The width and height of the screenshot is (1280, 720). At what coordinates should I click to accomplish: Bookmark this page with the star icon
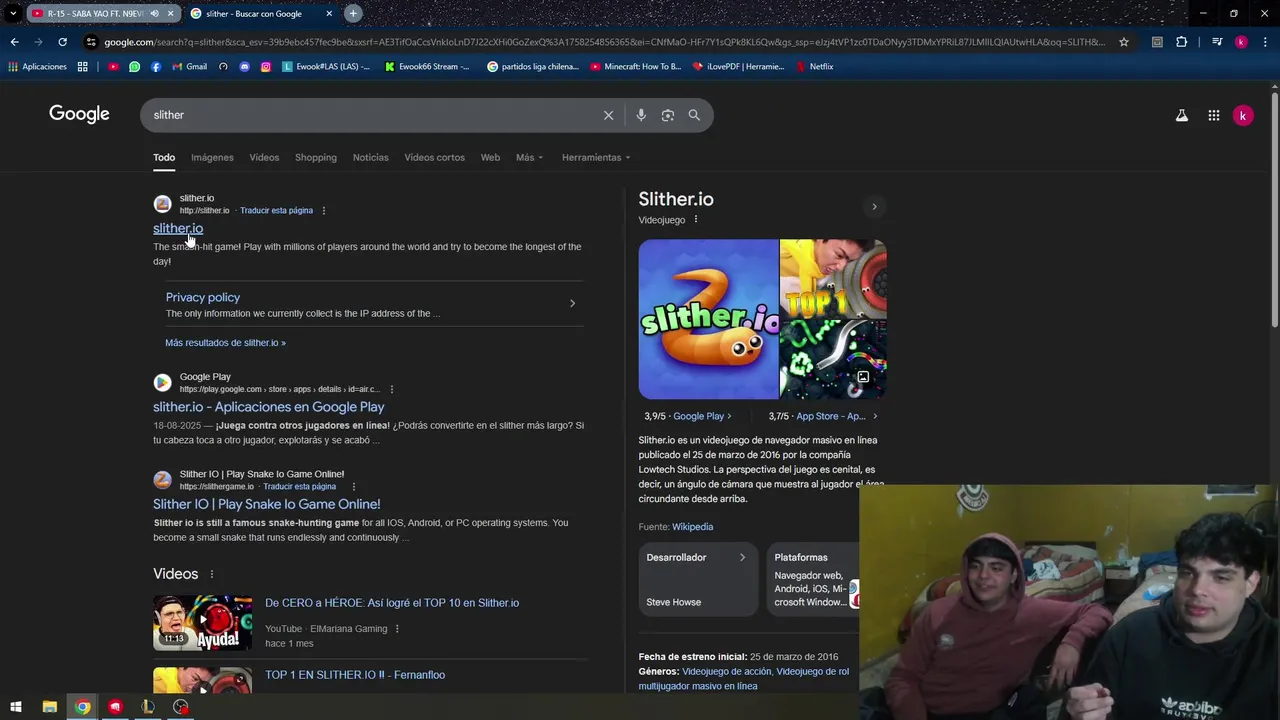click(1124, 42)
